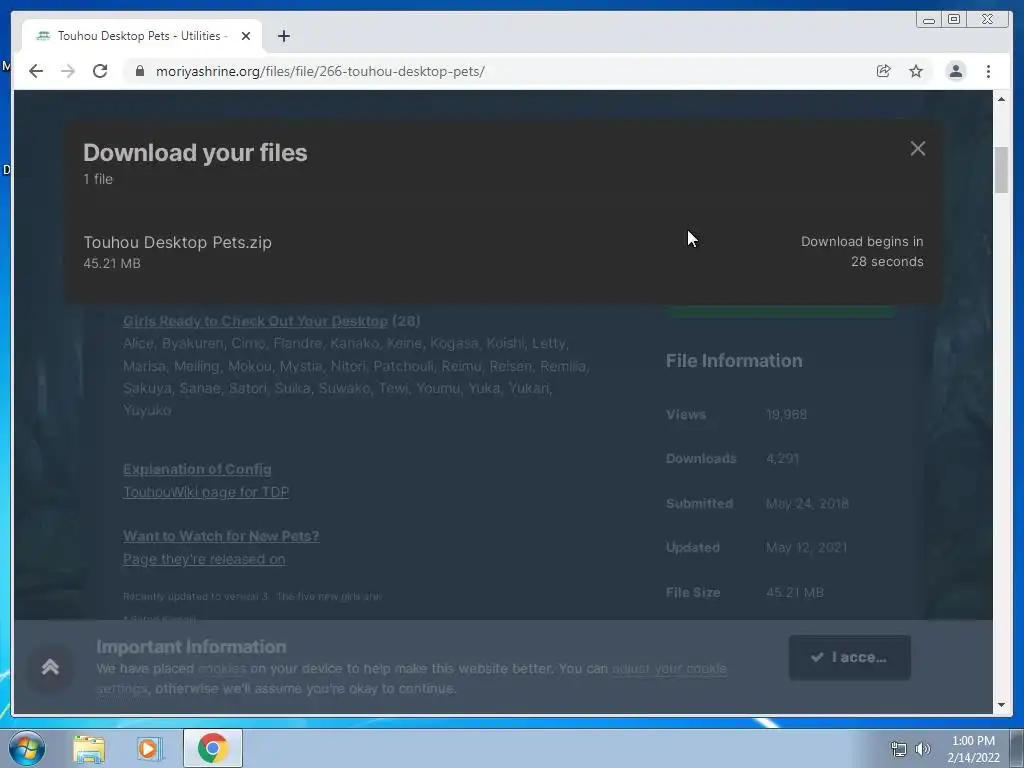Screen dimensions: 1024x768
Task: Share this page via share icon
Action: (x=884, y=71)
